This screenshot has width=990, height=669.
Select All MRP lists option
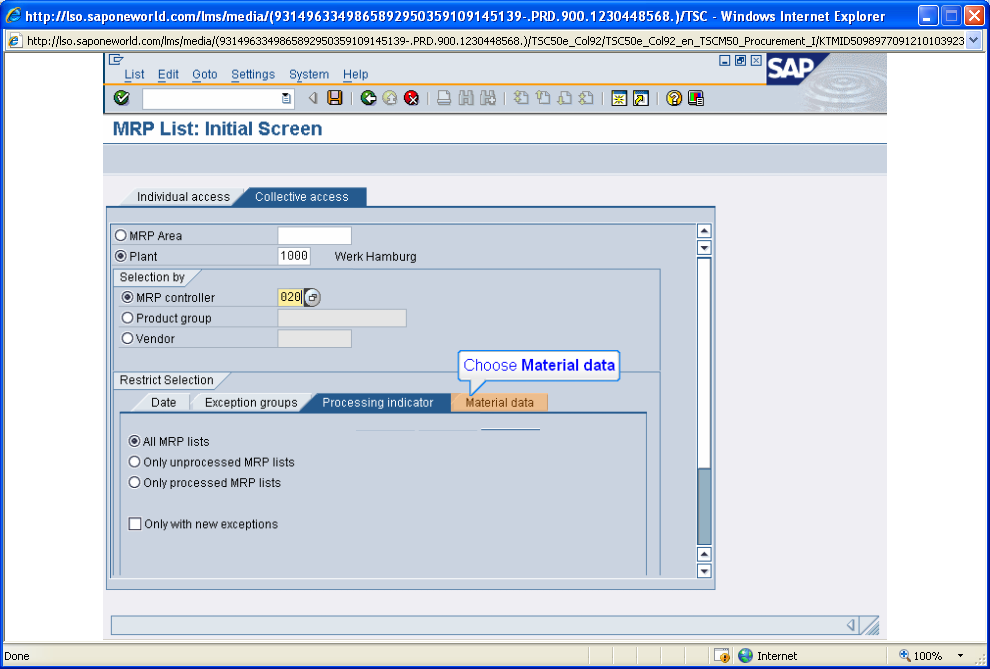(134, 441)
